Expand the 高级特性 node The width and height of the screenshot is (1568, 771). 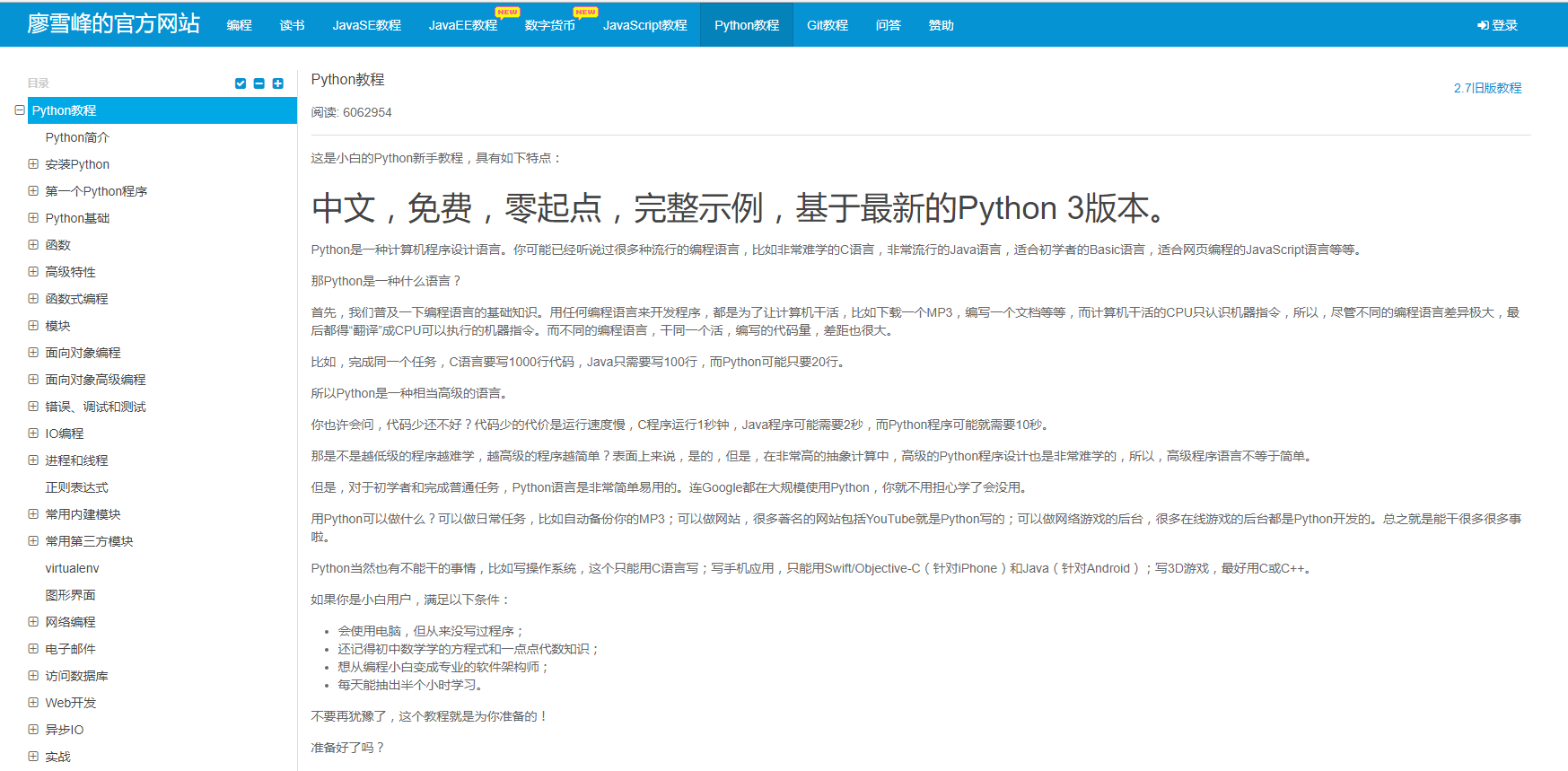[x=33, y=272]
